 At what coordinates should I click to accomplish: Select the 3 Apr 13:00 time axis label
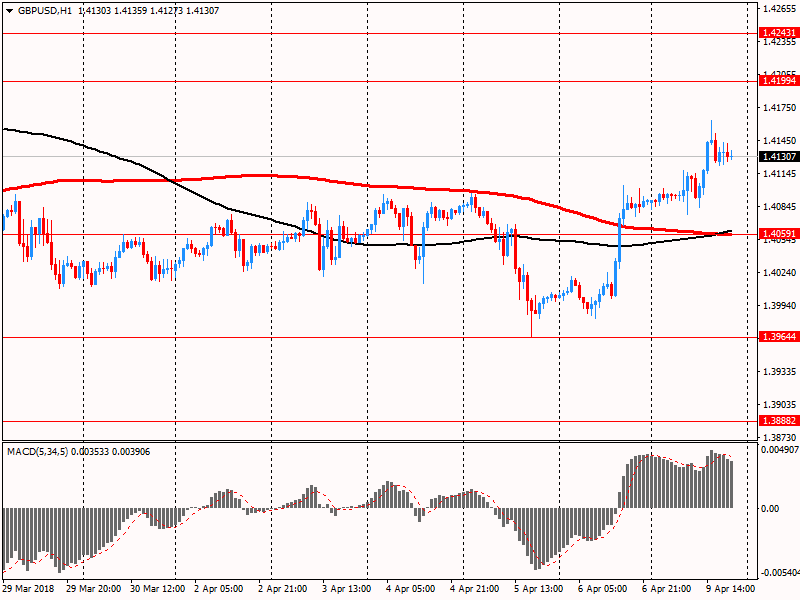[347, 589]
